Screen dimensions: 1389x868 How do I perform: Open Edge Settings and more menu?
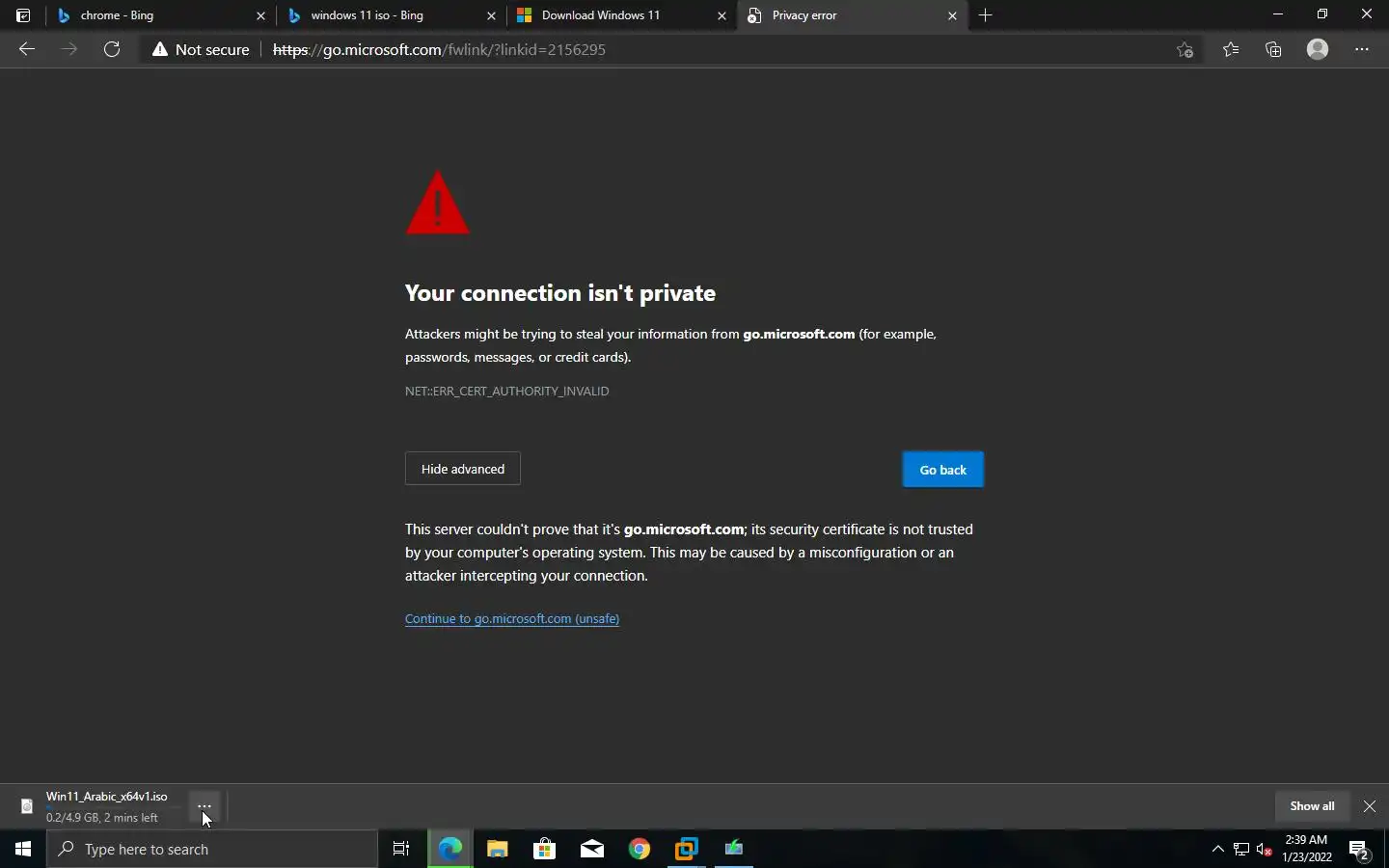coord(1362,49)
